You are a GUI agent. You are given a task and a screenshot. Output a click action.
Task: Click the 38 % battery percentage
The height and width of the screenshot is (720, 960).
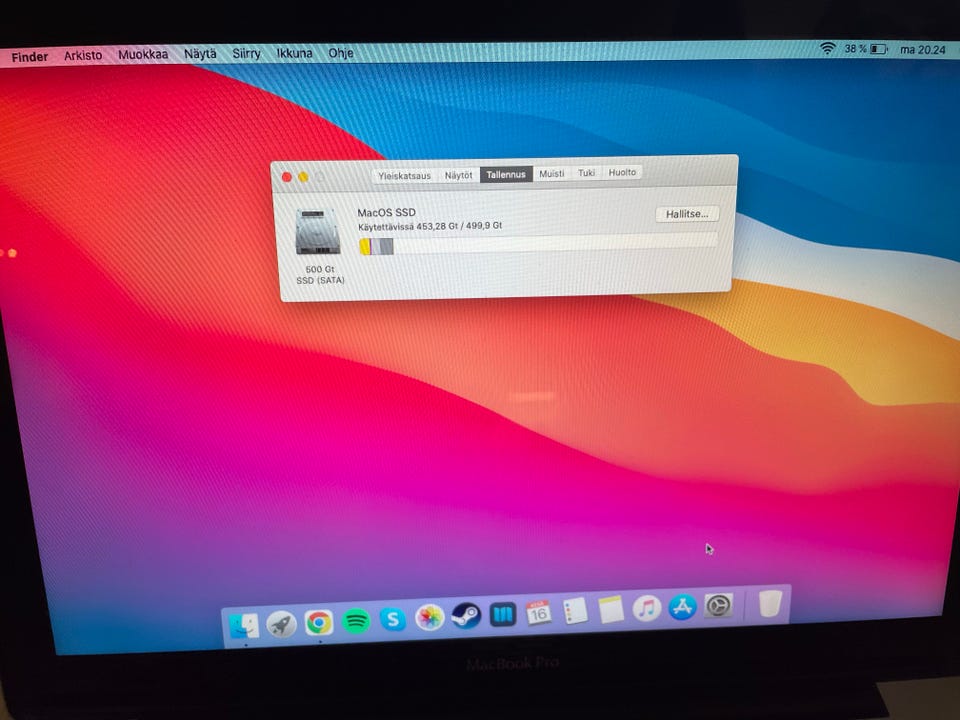(x=855, y=49)
